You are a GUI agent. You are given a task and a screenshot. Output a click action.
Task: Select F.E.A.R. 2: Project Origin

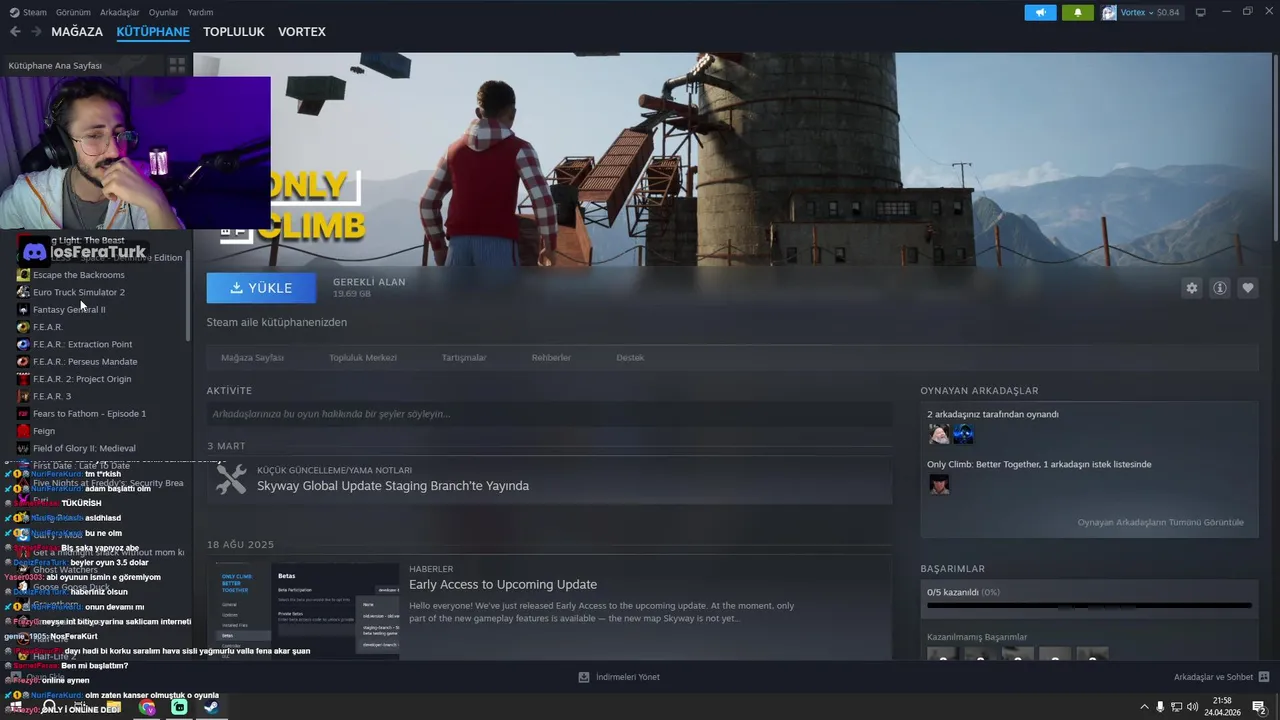[x=82, y=379]
